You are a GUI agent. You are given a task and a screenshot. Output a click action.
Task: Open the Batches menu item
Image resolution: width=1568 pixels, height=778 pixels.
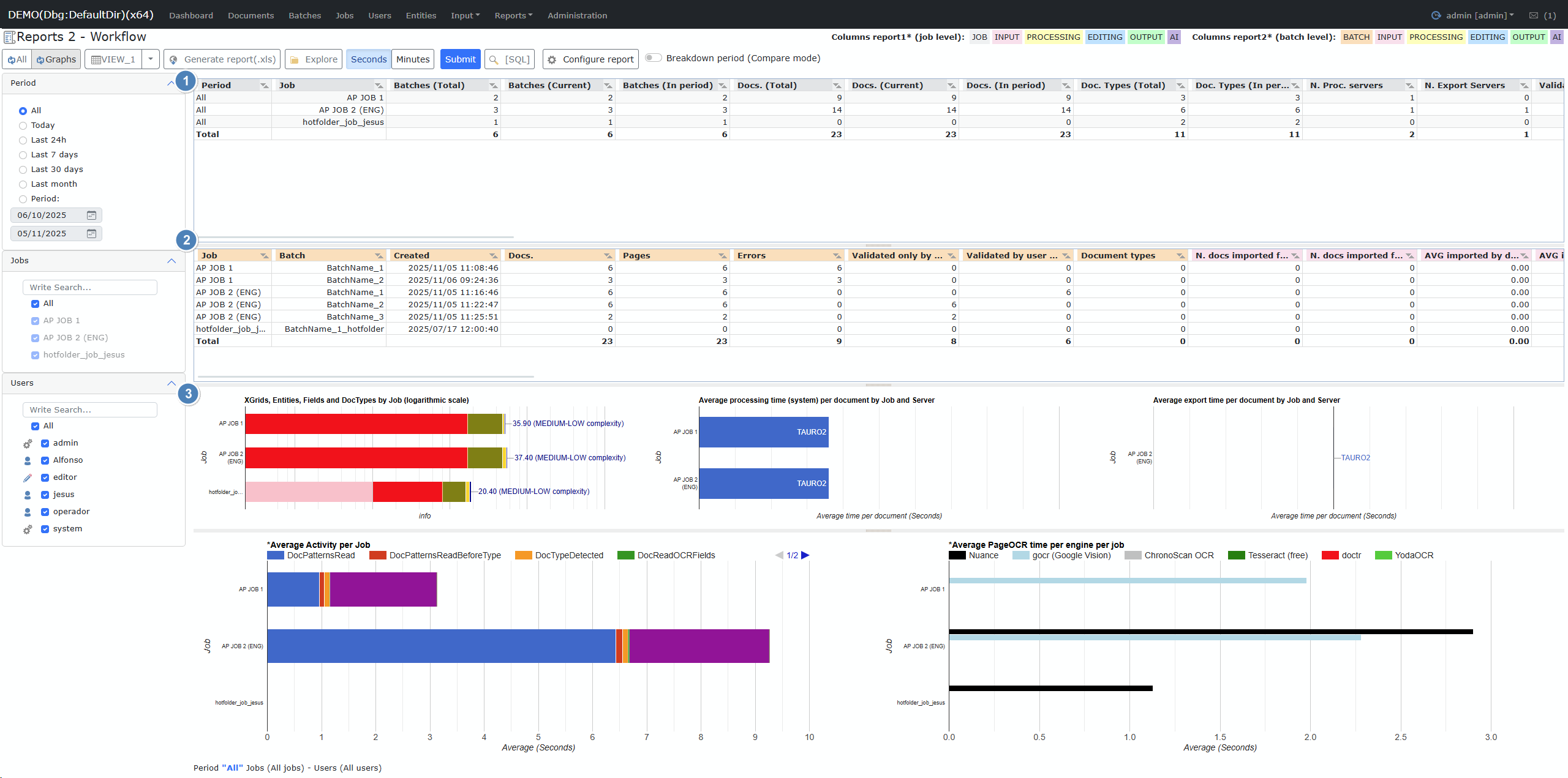click(x=304, y=15)
